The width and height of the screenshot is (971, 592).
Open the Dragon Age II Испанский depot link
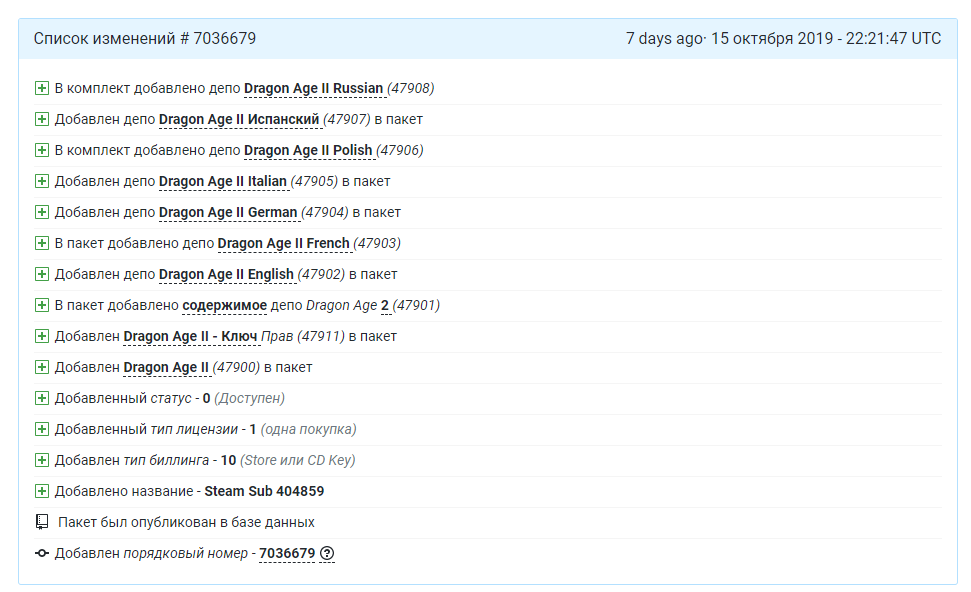[239, 120]
